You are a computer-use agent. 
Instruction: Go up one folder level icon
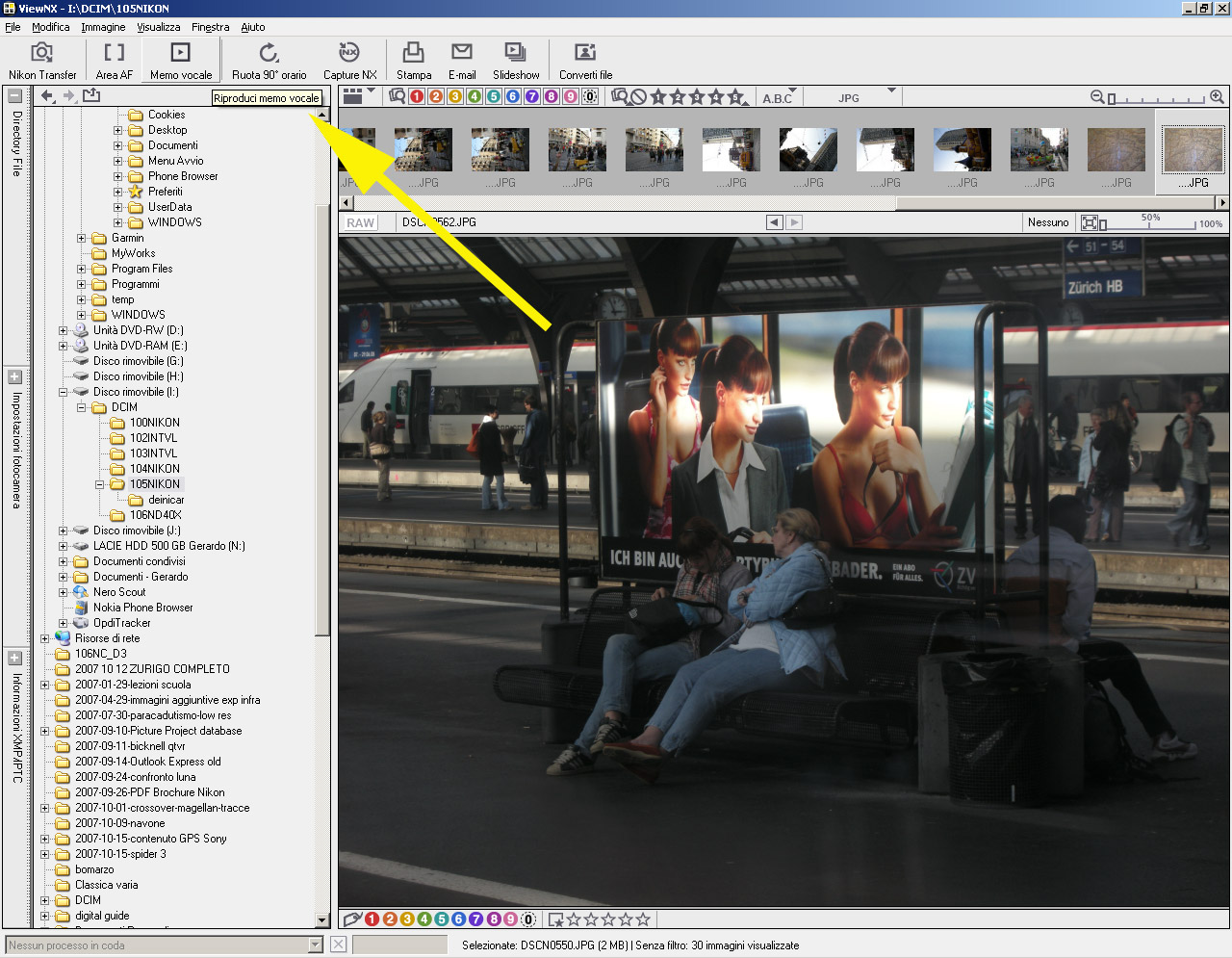[x=91, y=95]
